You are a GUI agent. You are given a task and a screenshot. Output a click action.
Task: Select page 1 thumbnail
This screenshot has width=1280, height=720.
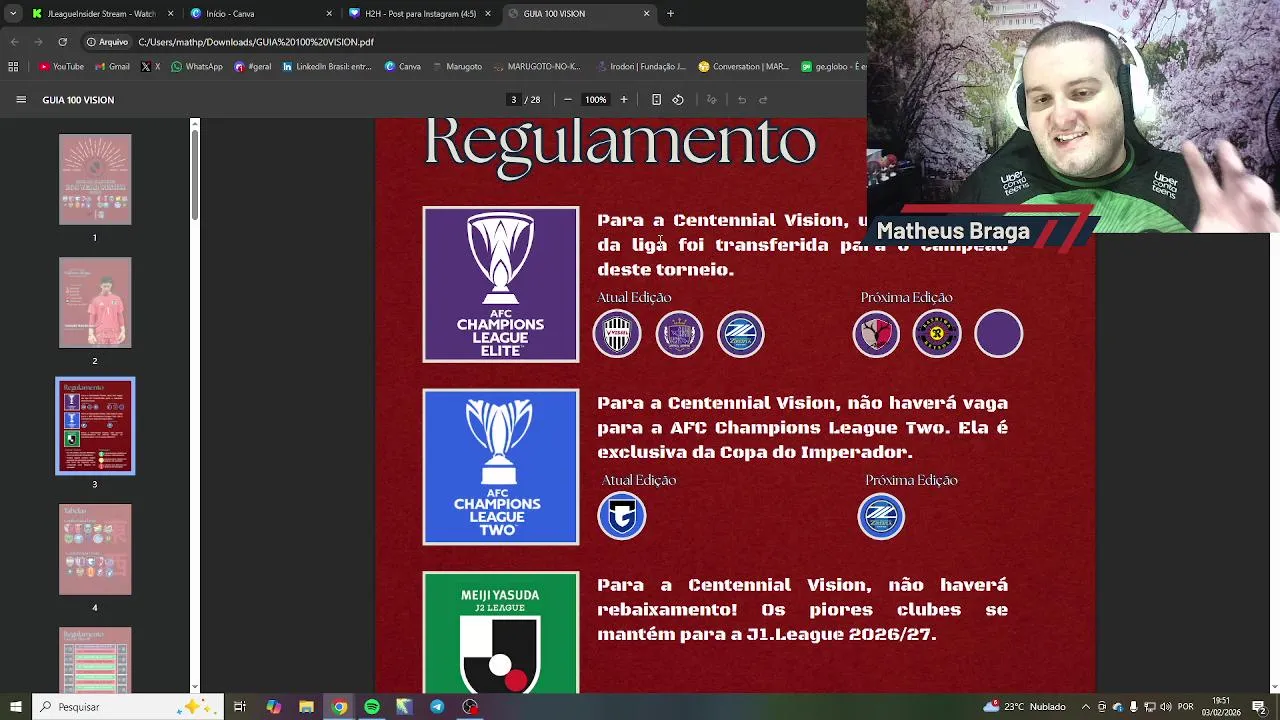click(95, 180)
